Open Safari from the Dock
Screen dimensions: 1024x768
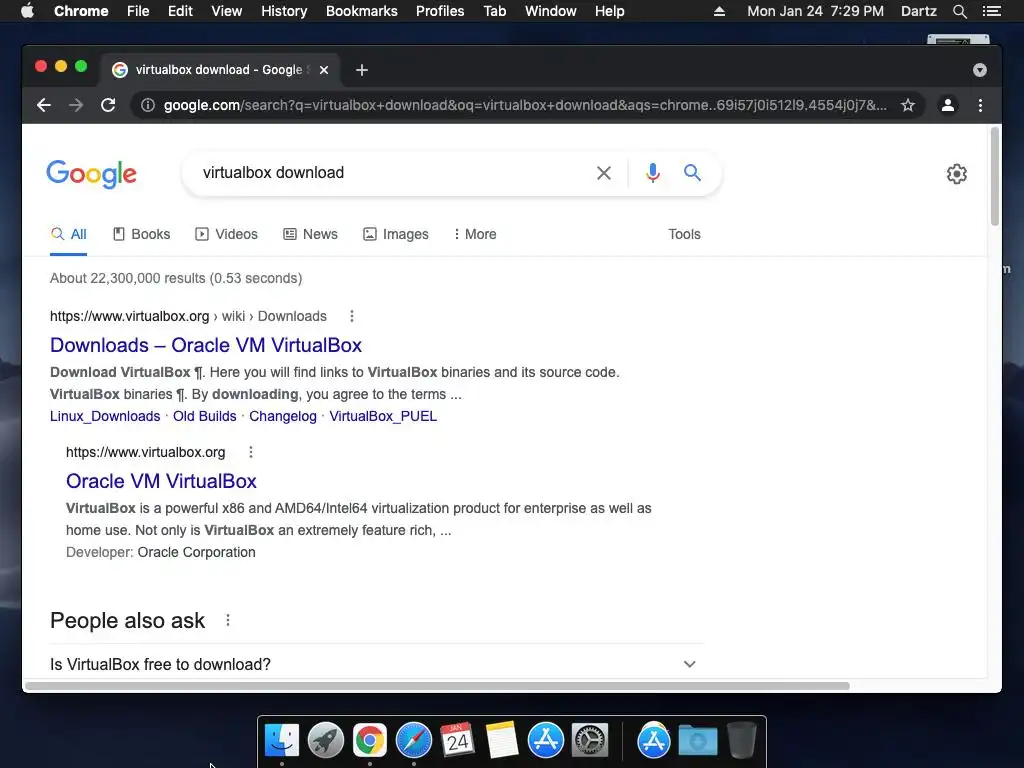coord(413,741)
